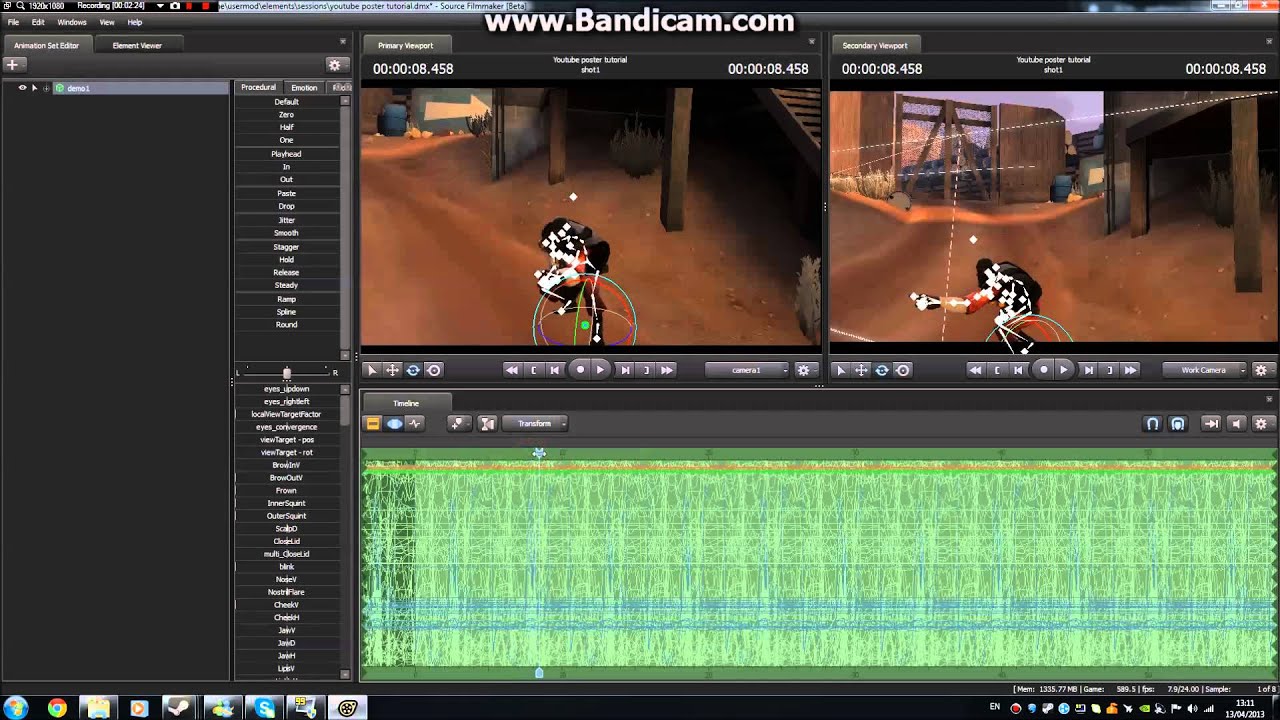Switch to the Animation Set Editor tab
Image resolution: width=1280 pixels, height=720 pixels.
(x=46, y=45)
